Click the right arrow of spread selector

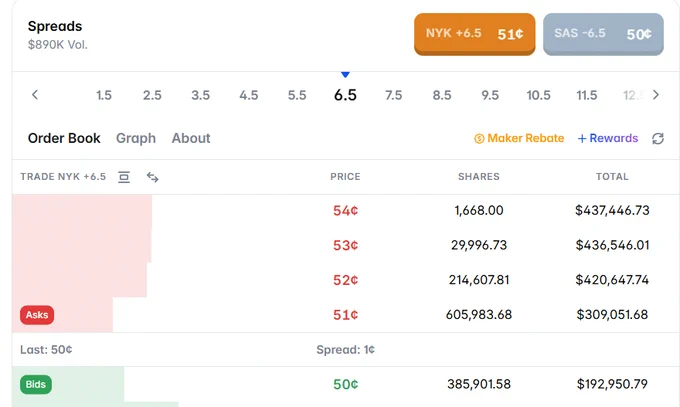click(656, 95)
